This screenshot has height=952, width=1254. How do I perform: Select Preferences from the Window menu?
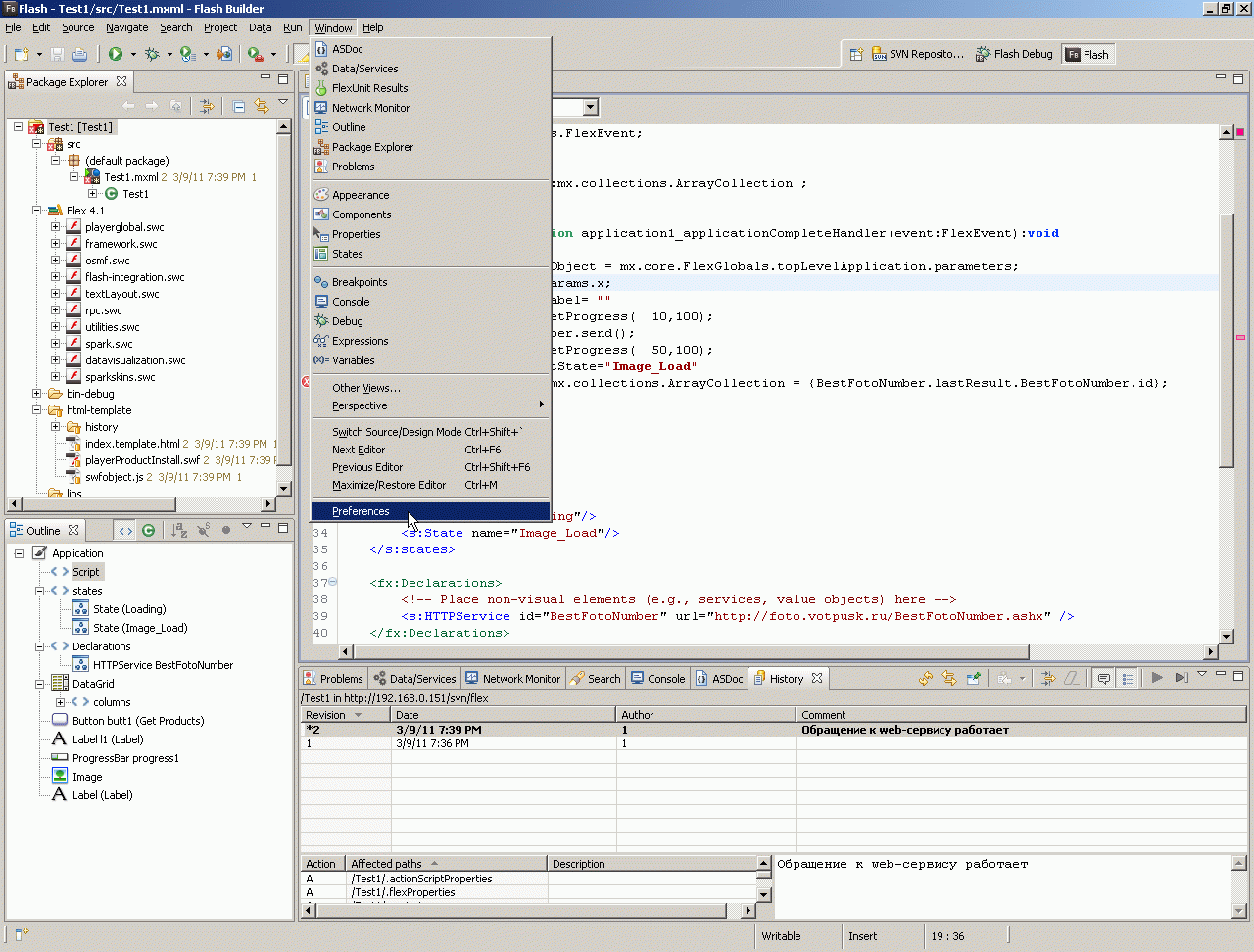(x=361, y=511)
